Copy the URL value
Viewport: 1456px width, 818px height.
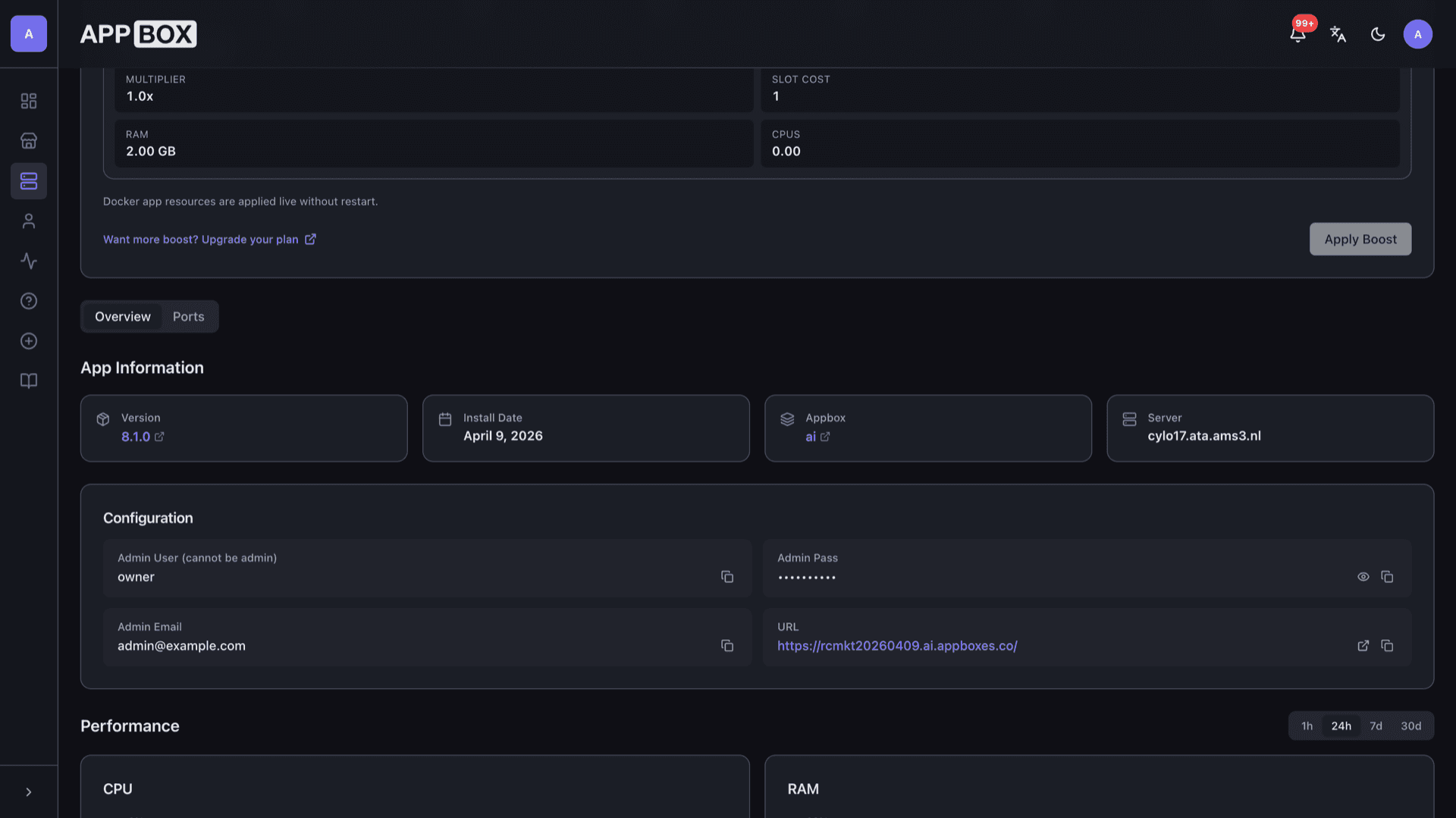pos(1387,646)
